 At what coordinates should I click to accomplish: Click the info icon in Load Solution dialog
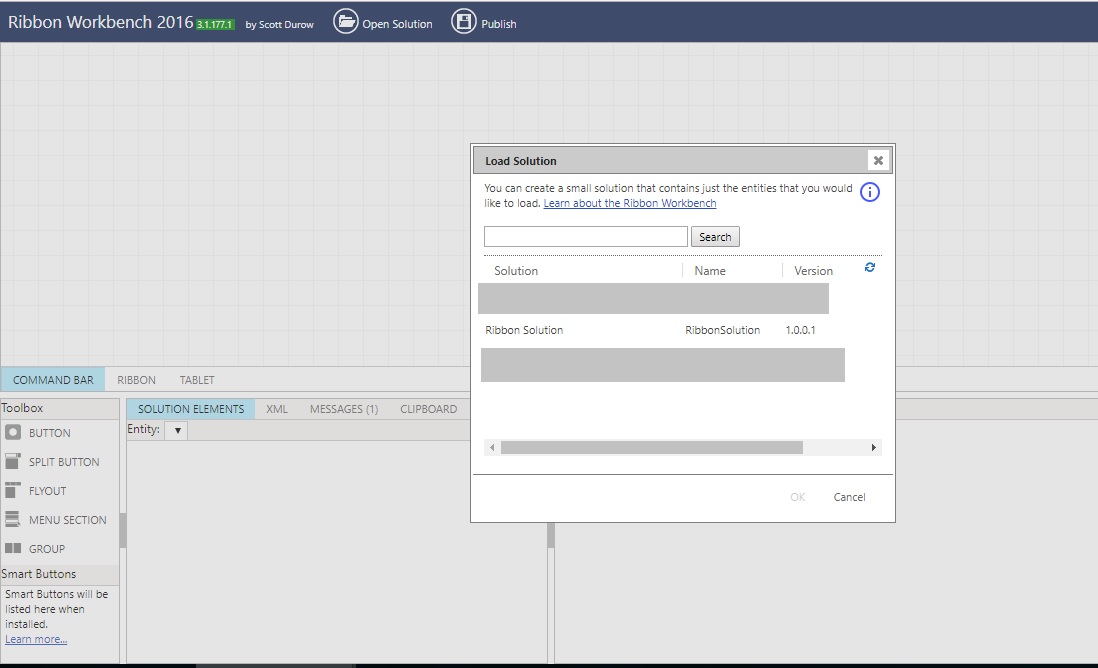(x=869, y=192)
